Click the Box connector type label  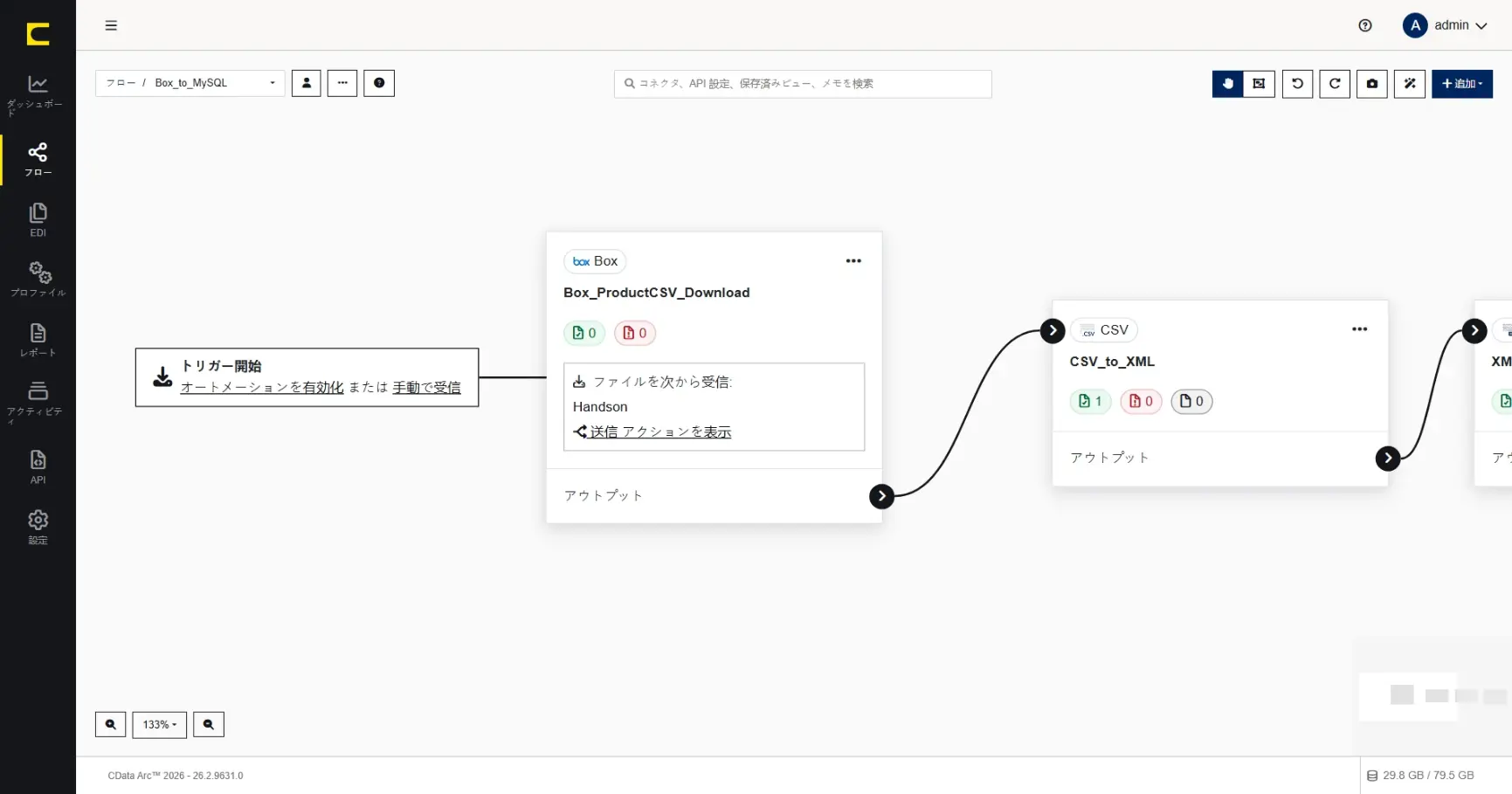(595, 261)
